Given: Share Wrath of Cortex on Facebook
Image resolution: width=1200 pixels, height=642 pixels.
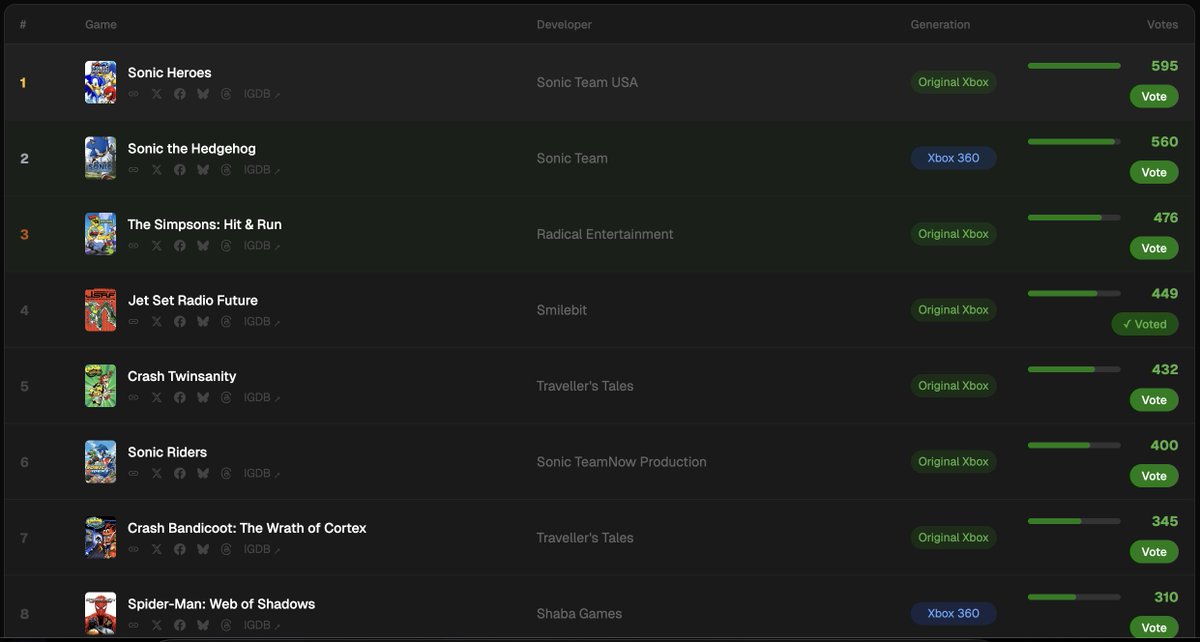Looking at the screenshot, I should 180,550.
